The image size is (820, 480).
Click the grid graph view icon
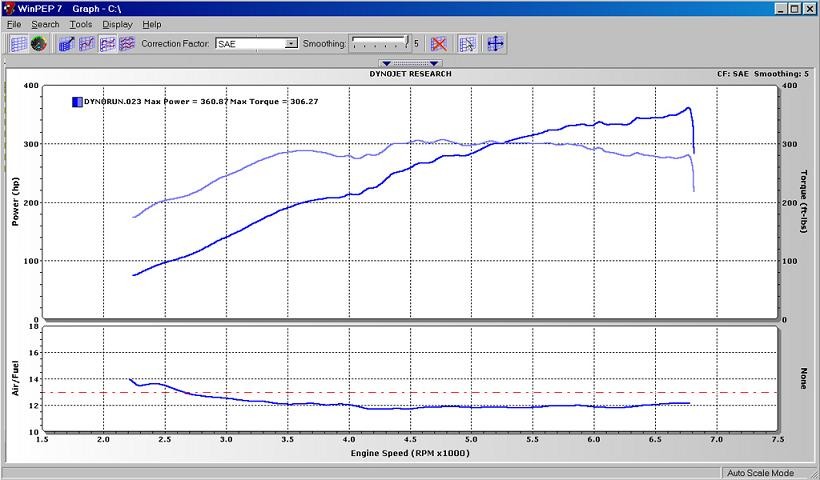click(19, 44)
